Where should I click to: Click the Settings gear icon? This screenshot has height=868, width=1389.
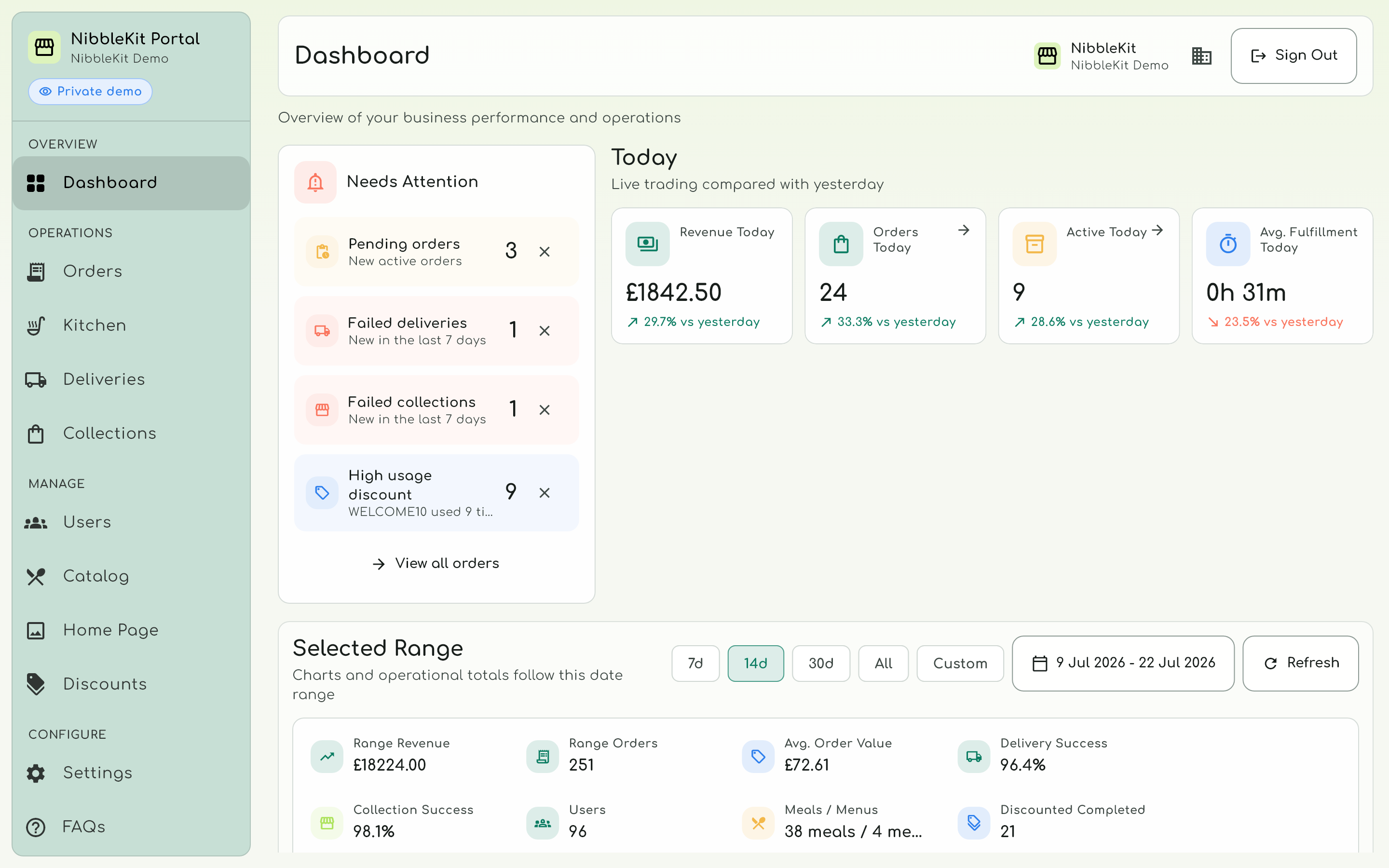(36, 773)
